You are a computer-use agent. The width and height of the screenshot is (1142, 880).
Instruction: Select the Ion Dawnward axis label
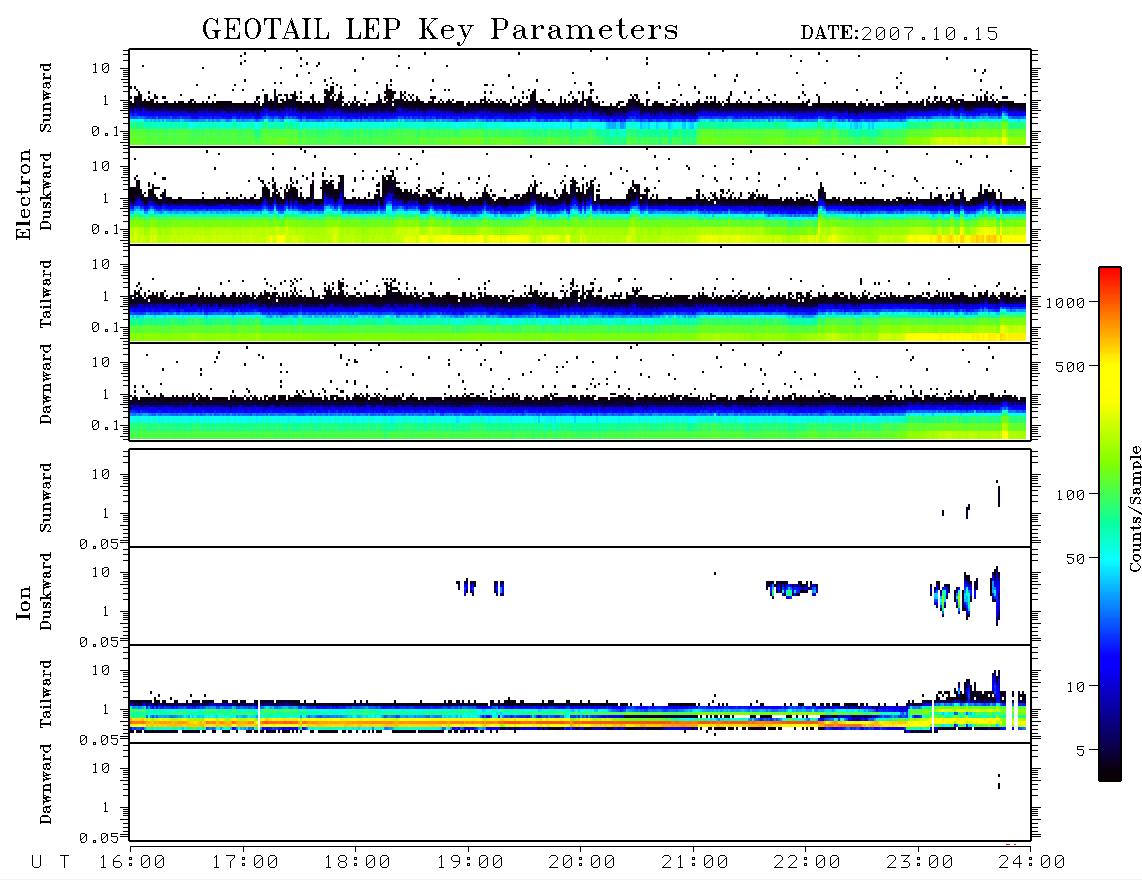click(x=46, y=783)
